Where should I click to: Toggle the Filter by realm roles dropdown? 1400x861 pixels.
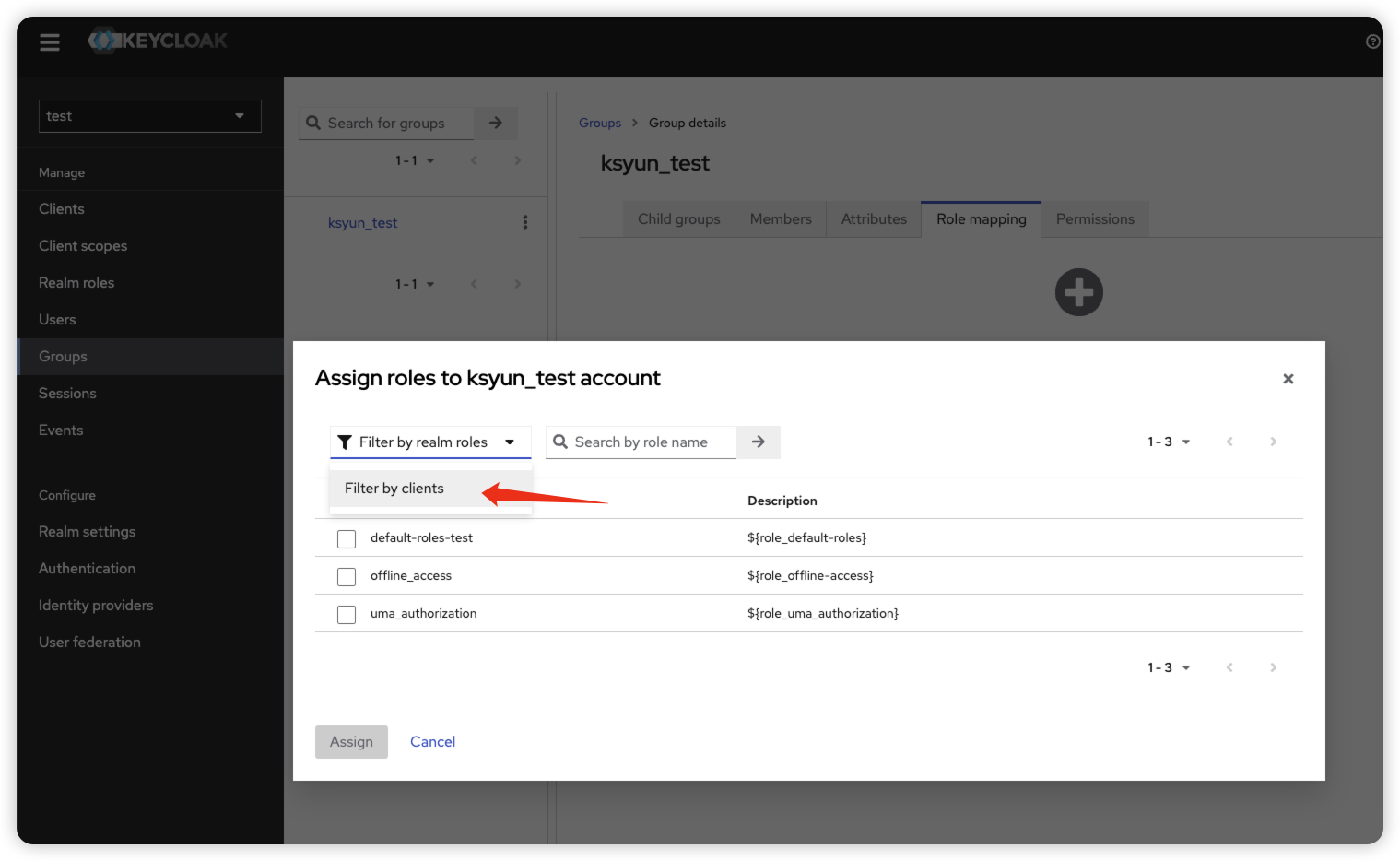[430, 442]
